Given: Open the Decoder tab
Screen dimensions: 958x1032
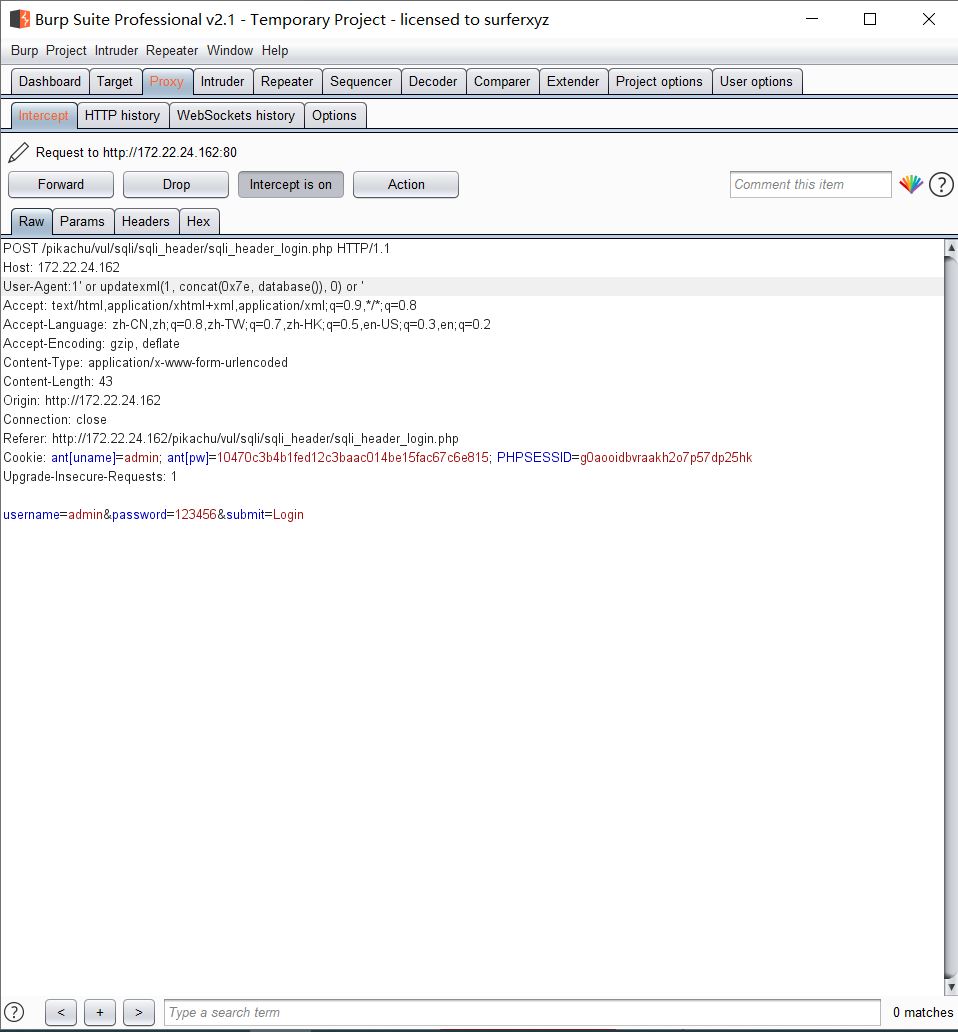Looking at the screenshot, I should (x=433, y=82).
